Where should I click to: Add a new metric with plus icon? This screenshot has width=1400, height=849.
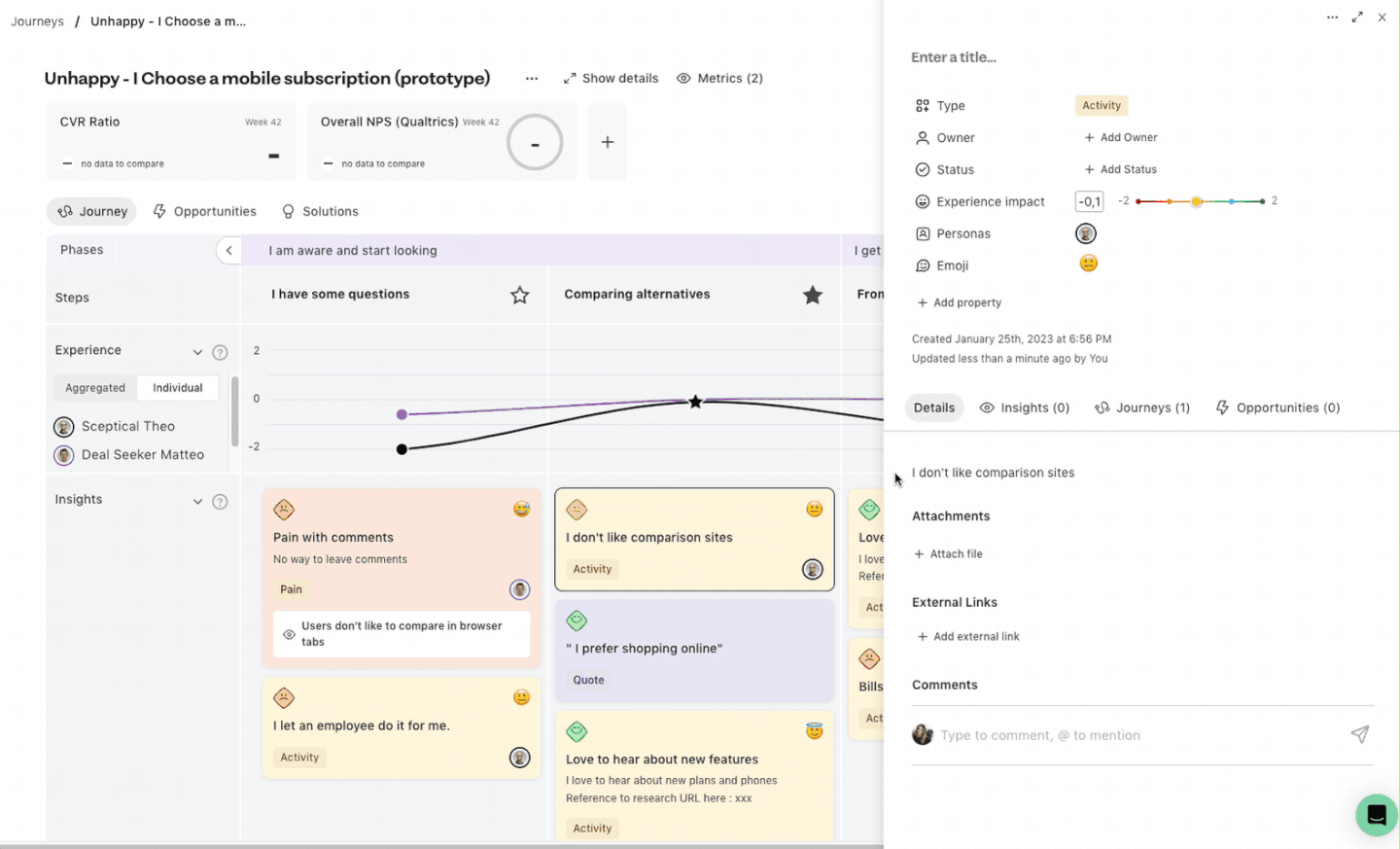(x=607, y=142)
